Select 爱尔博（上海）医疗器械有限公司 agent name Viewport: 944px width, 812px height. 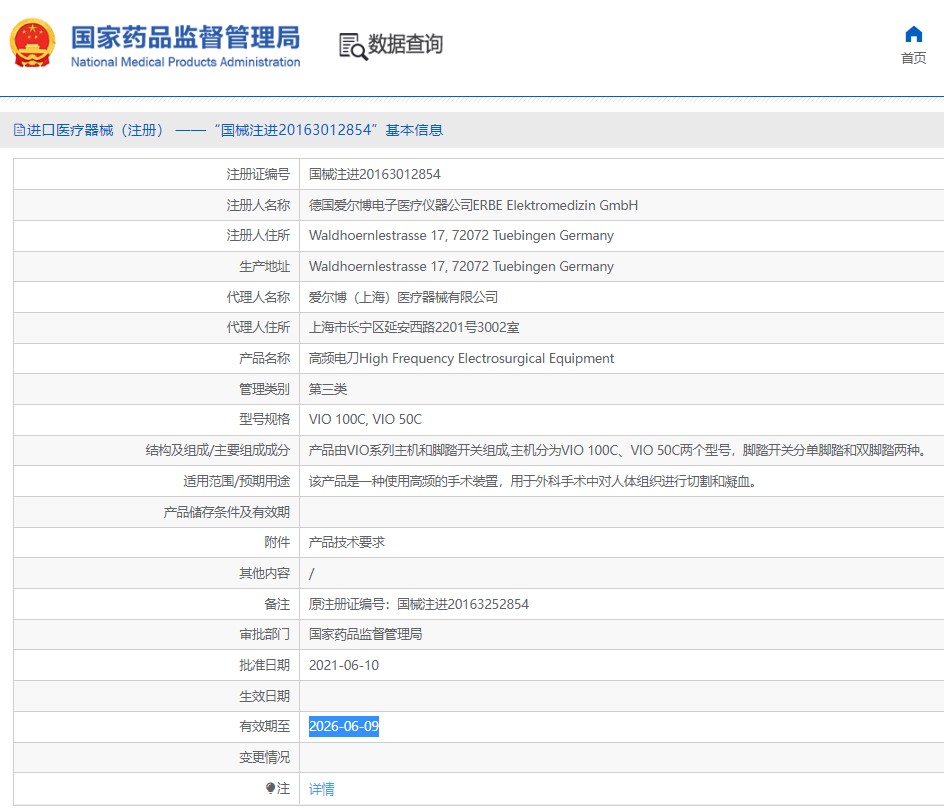click(x=403, y=297)
